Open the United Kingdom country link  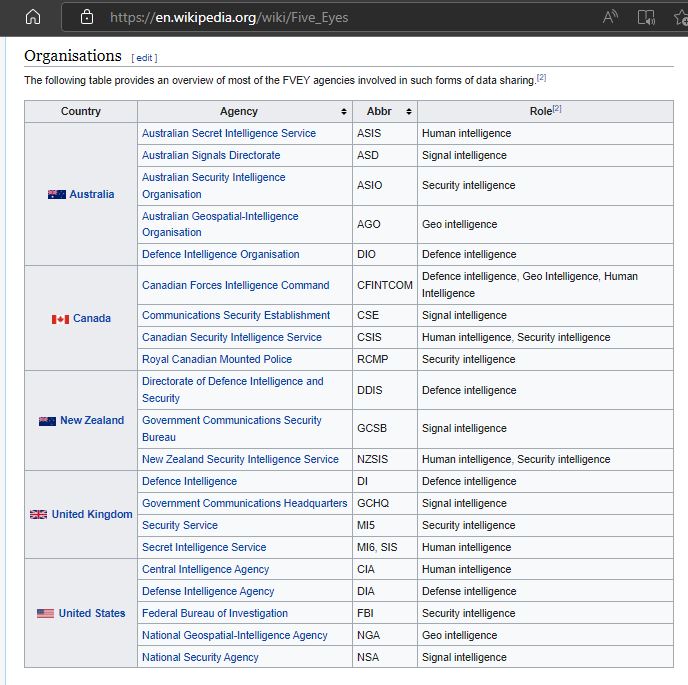92,514
